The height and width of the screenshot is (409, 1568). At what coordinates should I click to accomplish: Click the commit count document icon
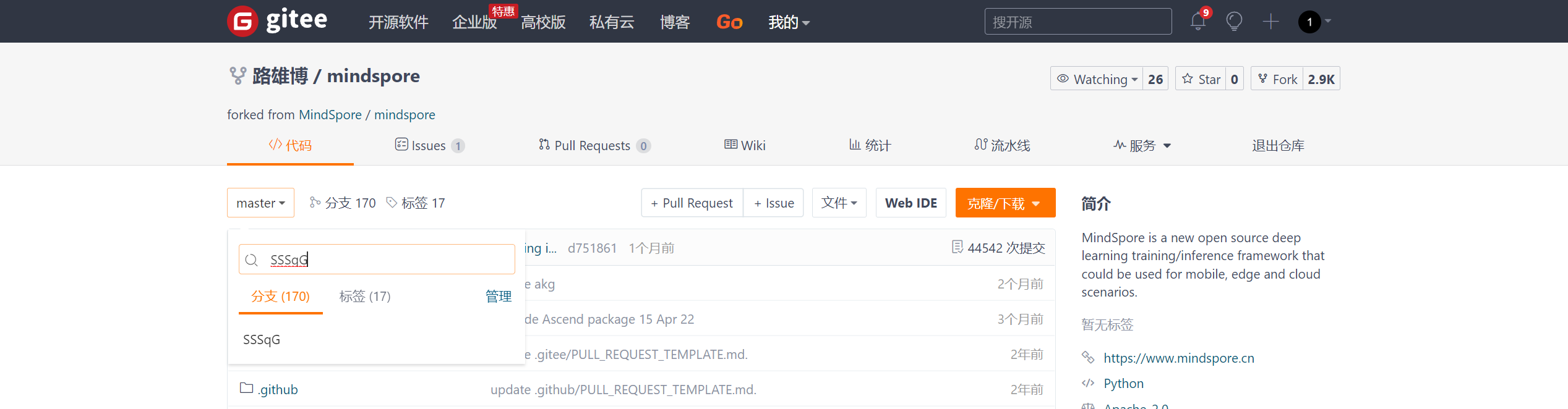coord(957,247)
